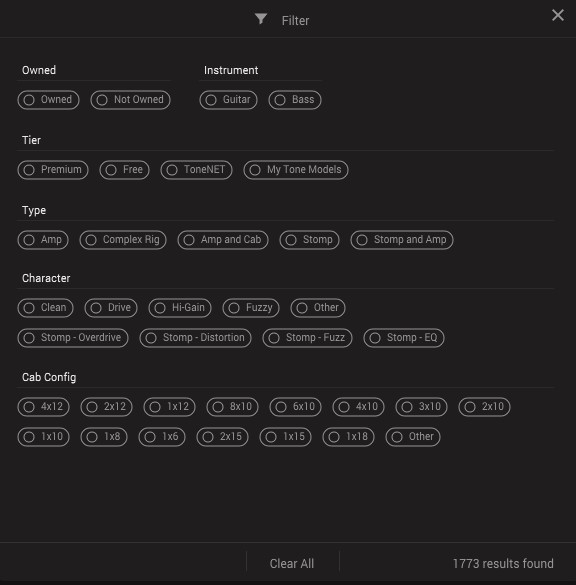This screenshot has height=585, width=576.
Task: Select Other in the Cab Config section
Action: 413,437
